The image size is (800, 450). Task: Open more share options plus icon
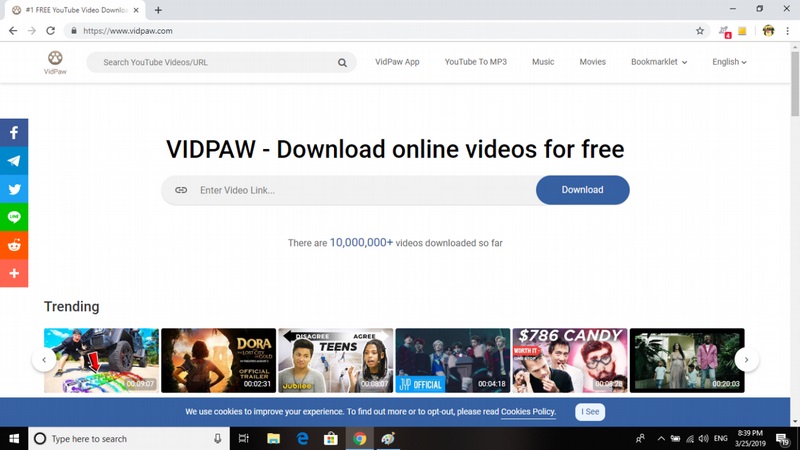click(14, 273)
